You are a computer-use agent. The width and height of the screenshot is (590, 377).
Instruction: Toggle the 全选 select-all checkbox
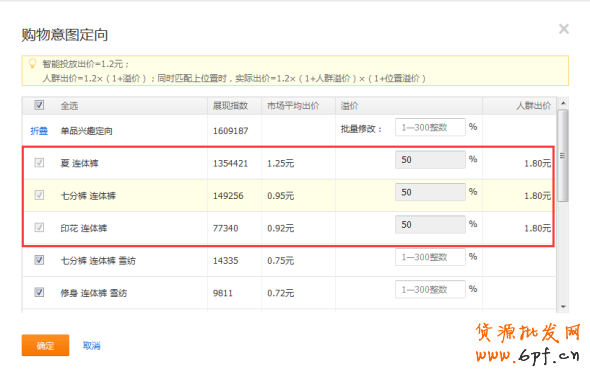[x=39, y=105]
